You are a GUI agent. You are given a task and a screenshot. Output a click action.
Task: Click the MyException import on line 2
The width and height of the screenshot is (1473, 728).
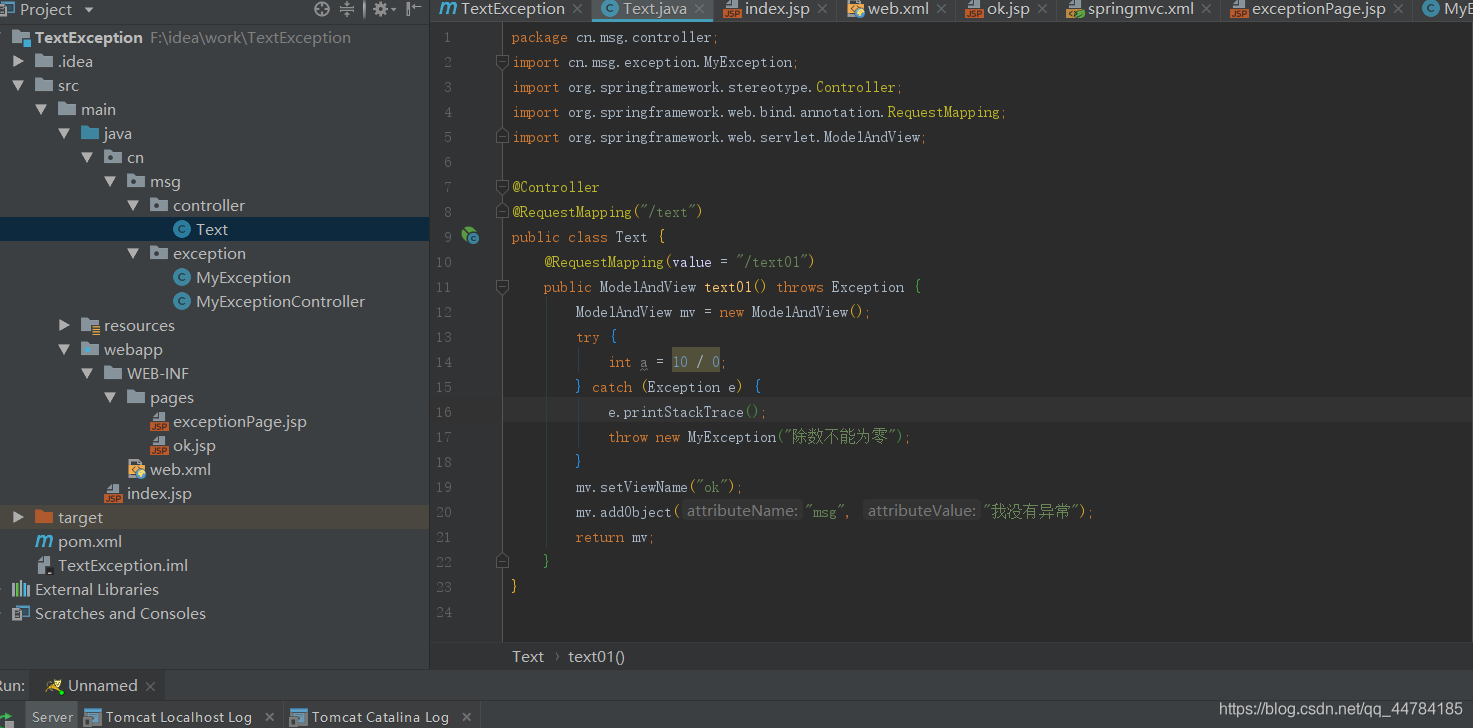pos(748,62)
